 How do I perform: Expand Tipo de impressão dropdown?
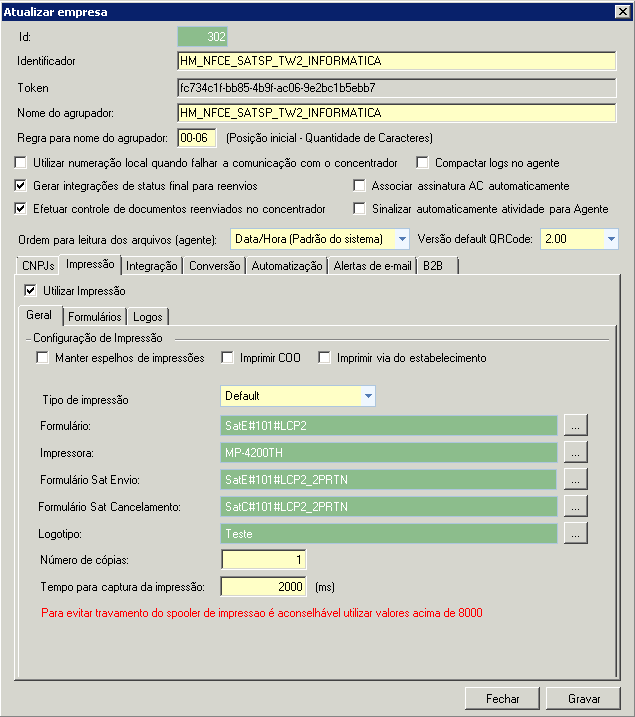[369, 397]
